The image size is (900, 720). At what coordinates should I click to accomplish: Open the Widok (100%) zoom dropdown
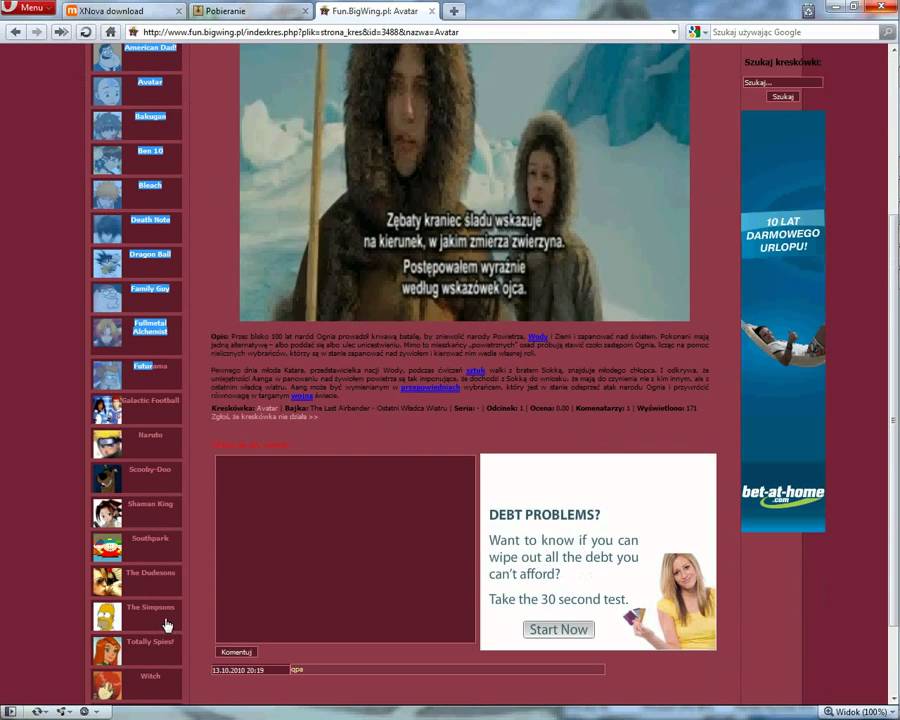pyautogui.click(x=859, y=712)
